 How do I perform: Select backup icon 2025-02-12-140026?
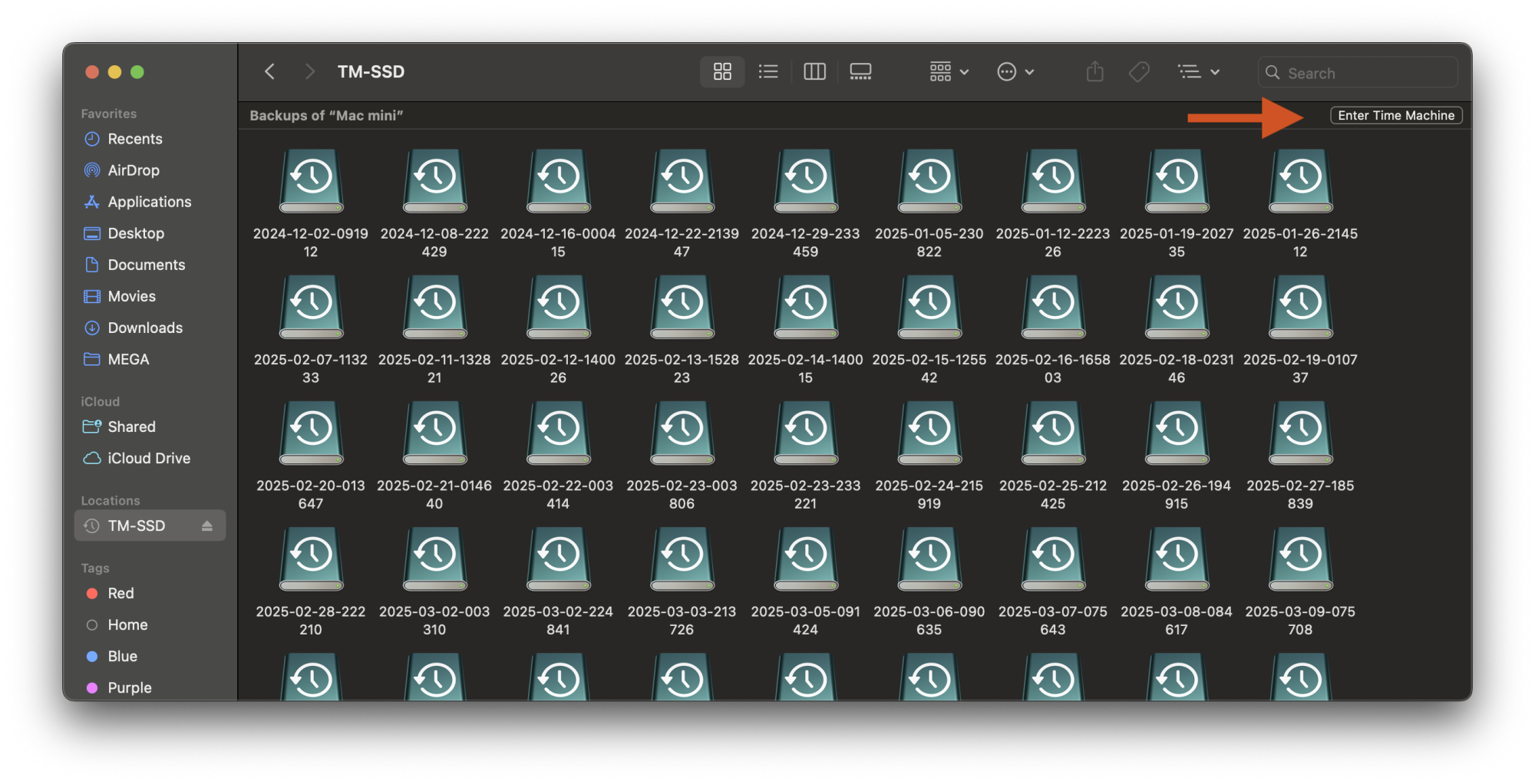(558, 307)
